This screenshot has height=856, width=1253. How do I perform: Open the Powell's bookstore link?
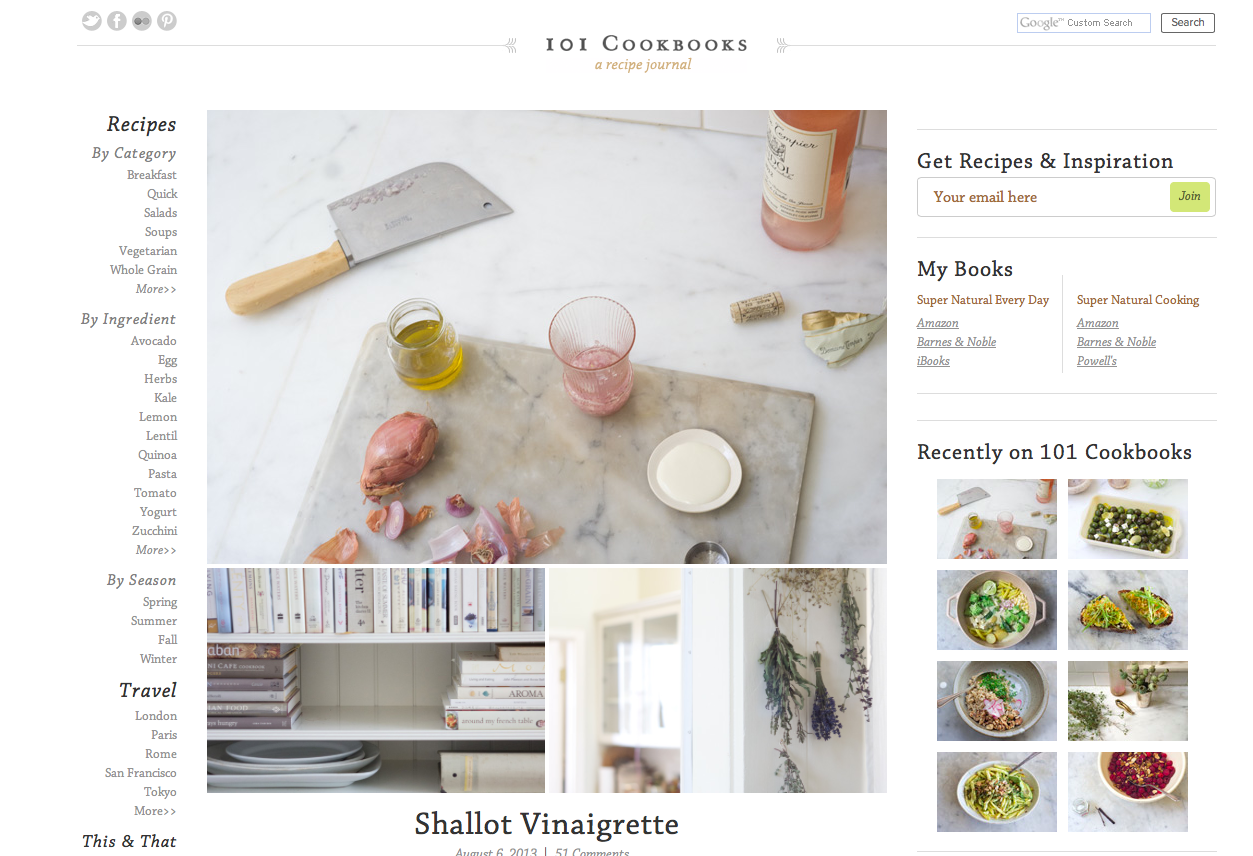[1097, 361]
